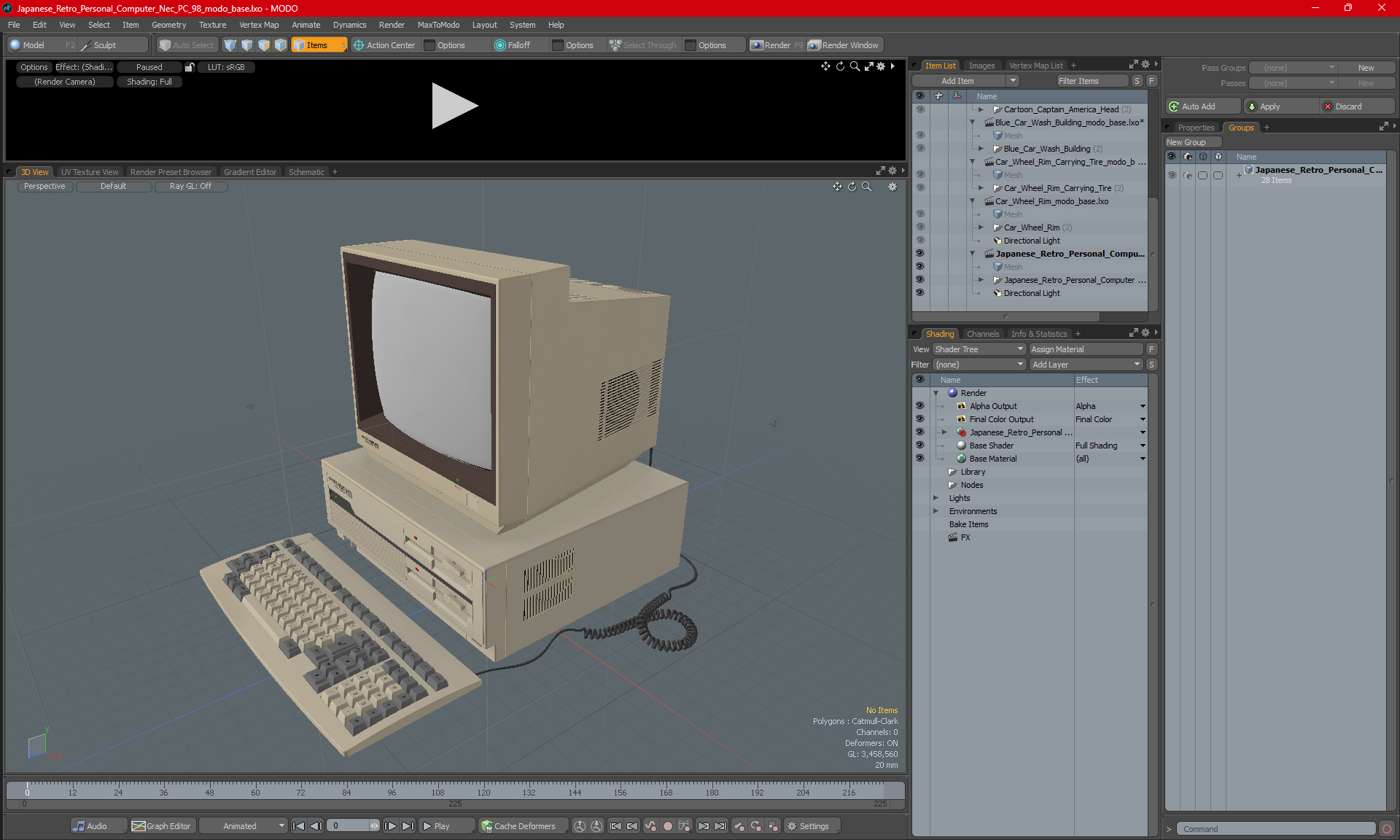Expand the Car_Wheel_Rim group item
The image size is (1400, 840).
click(x=981, y=227)
